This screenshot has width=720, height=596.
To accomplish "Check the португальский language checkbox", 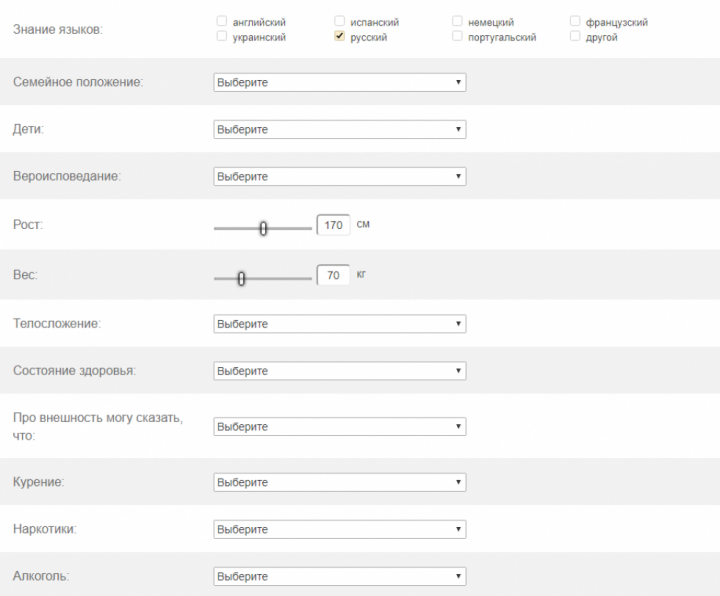I will click(457, 36).
